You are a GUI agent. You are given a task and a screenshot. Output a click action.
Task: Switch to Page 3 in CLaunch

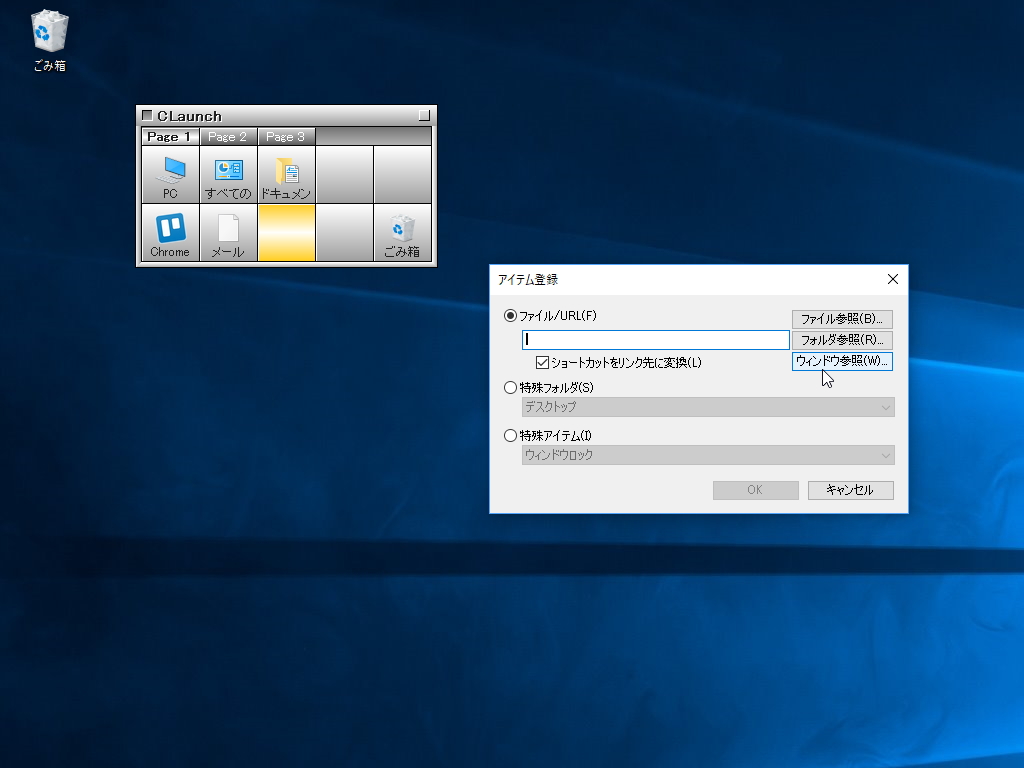pyautogui.click(x=286, y=136)
